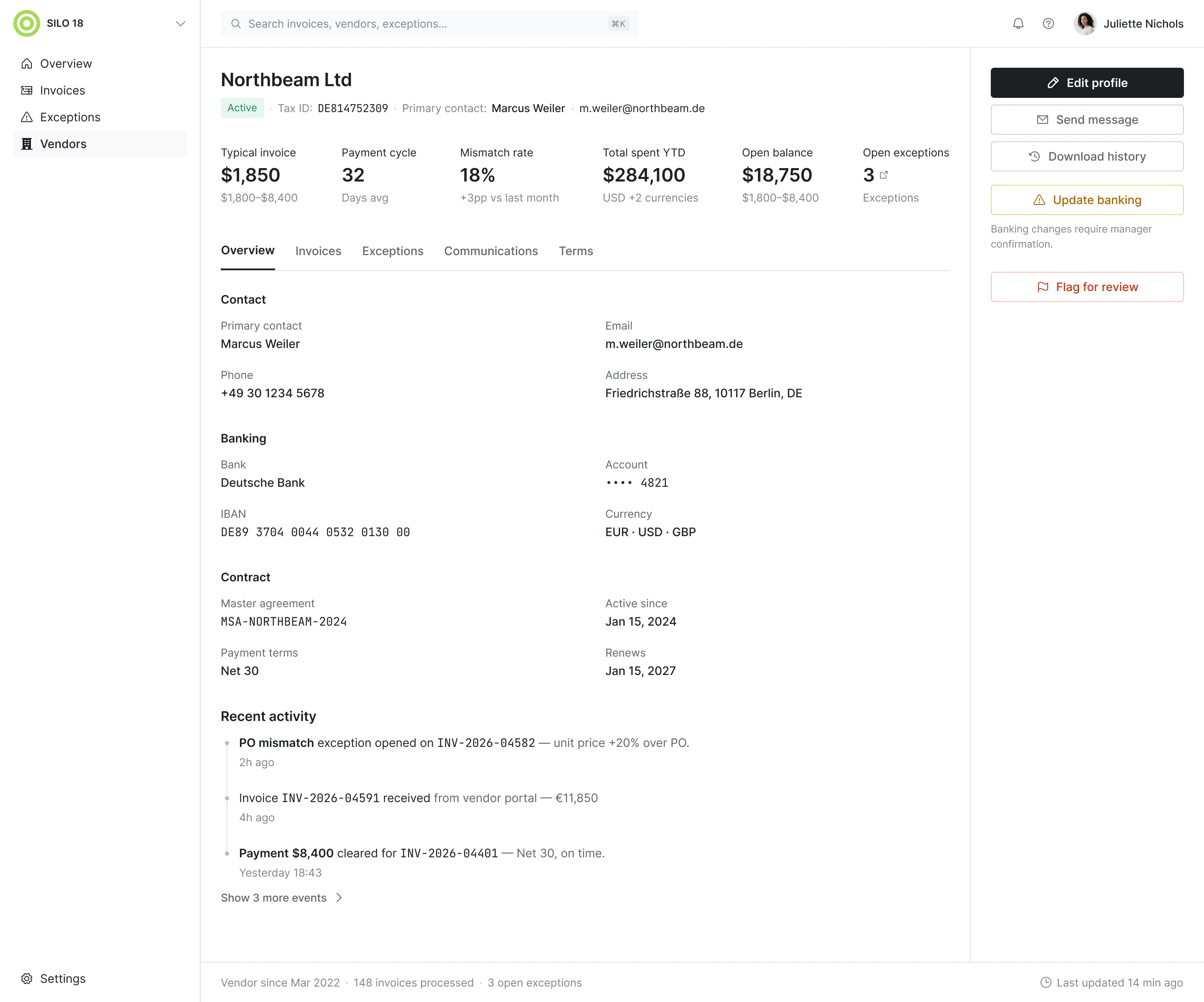1204x1002 pixels.
Task: Open external link icon next to Open exceptions
Action: point(883,175)
